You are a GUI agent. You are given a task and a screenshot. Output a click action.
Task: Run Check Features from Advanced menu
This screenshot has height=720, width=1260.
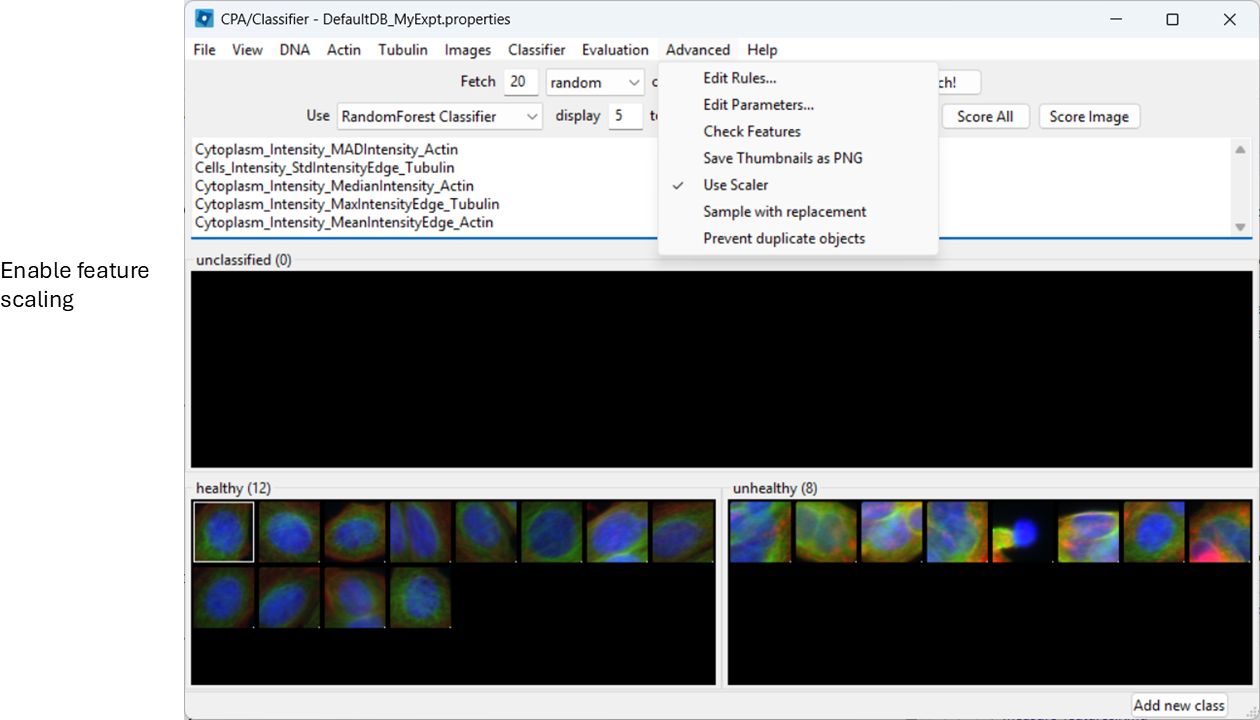(x=751, y=131)
